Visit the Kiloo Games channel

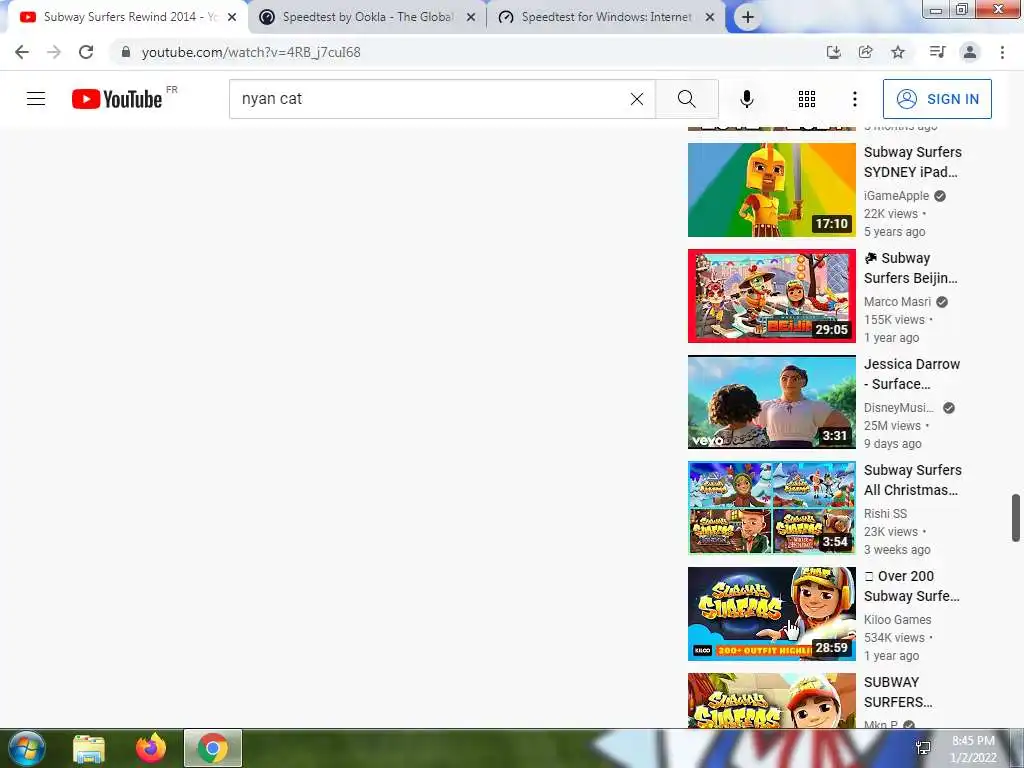[x=897, y=619]
